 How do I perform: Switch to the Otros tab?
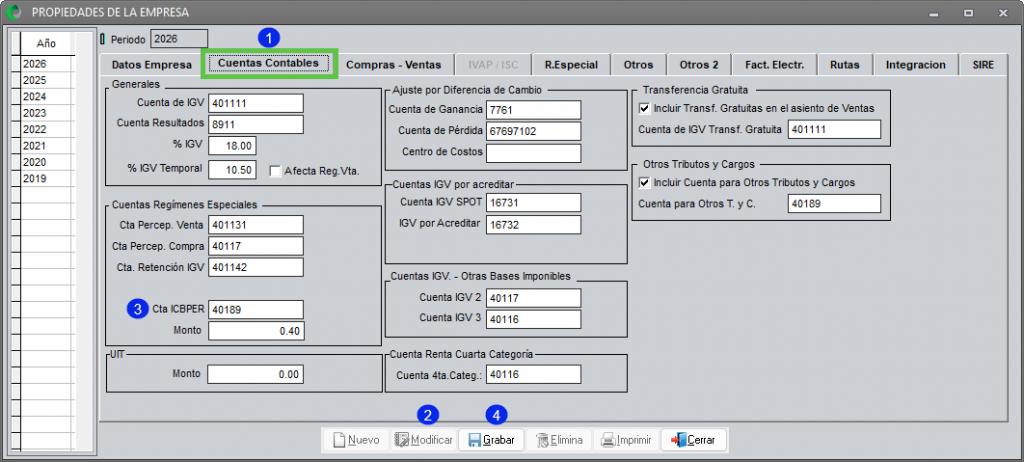click(639, 65)
